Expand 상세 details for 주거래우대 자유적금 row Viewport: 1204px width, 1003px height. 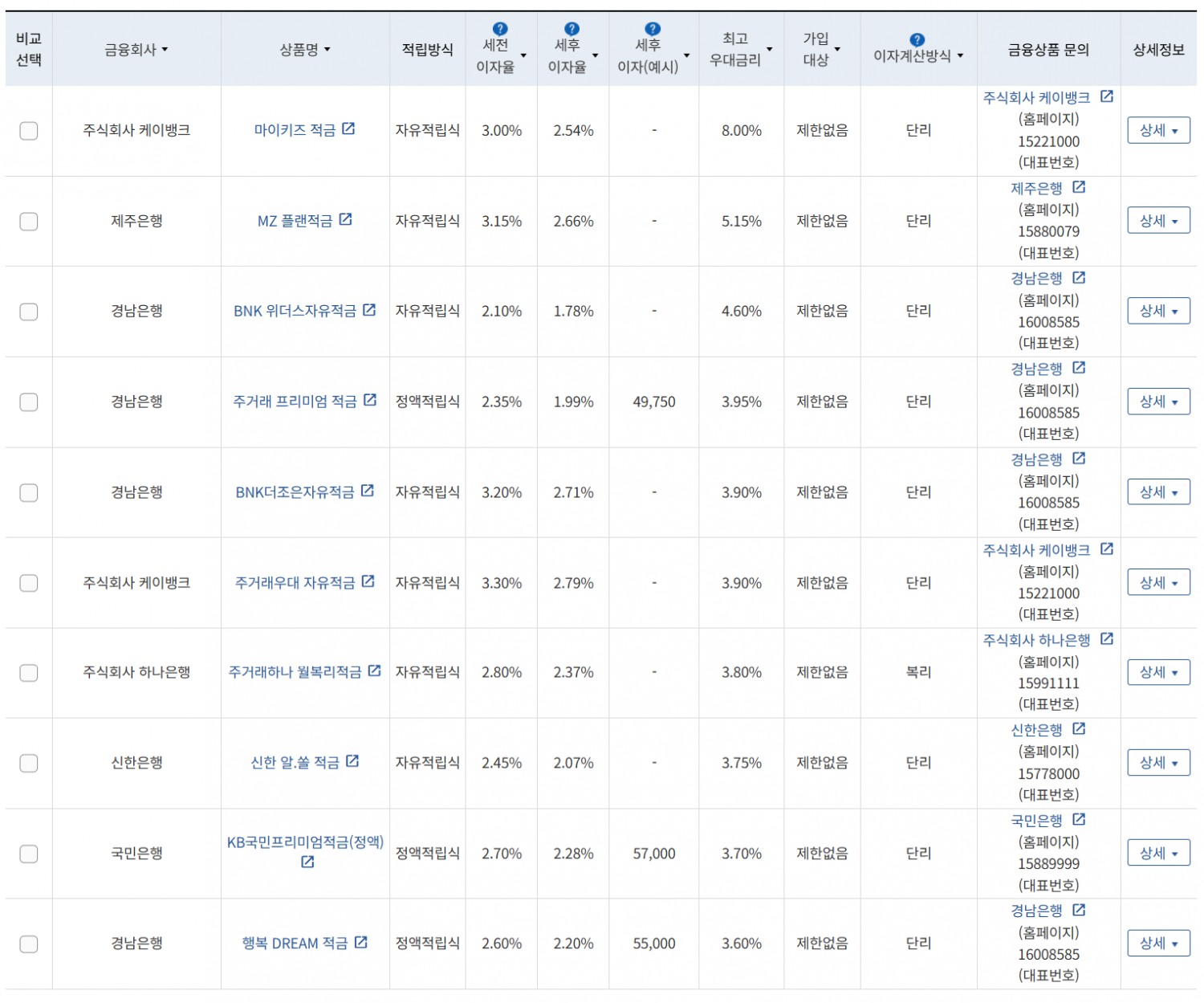click(x=1158, y=583)
